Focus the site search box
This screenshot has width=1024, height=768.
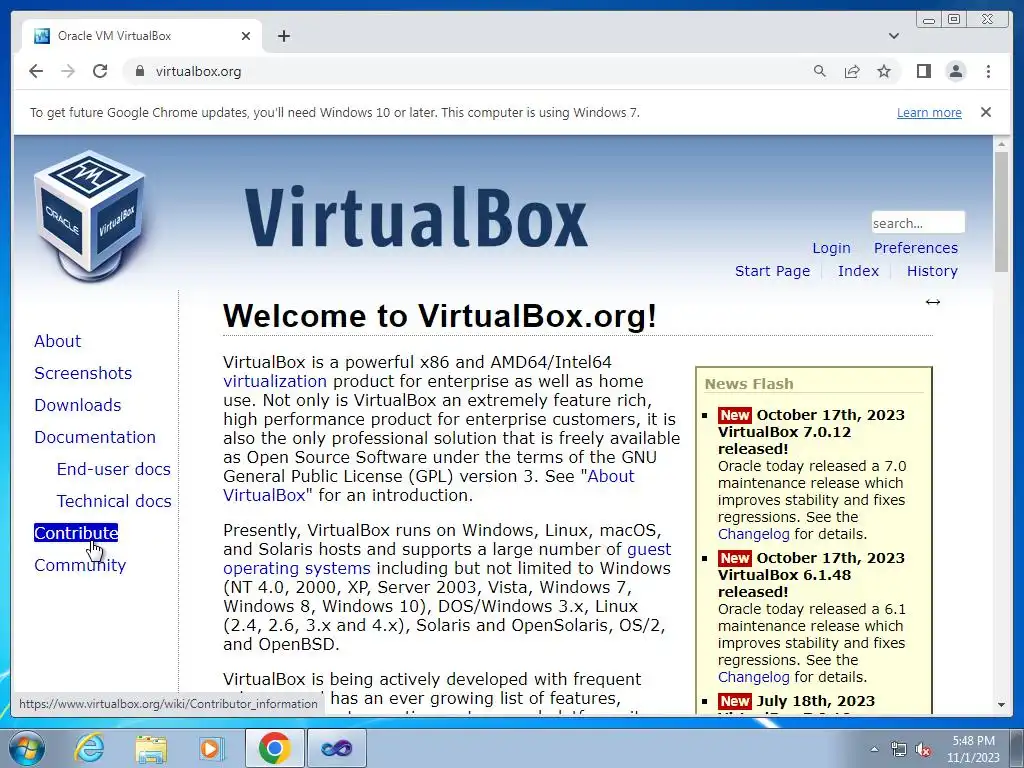[918, 223]
